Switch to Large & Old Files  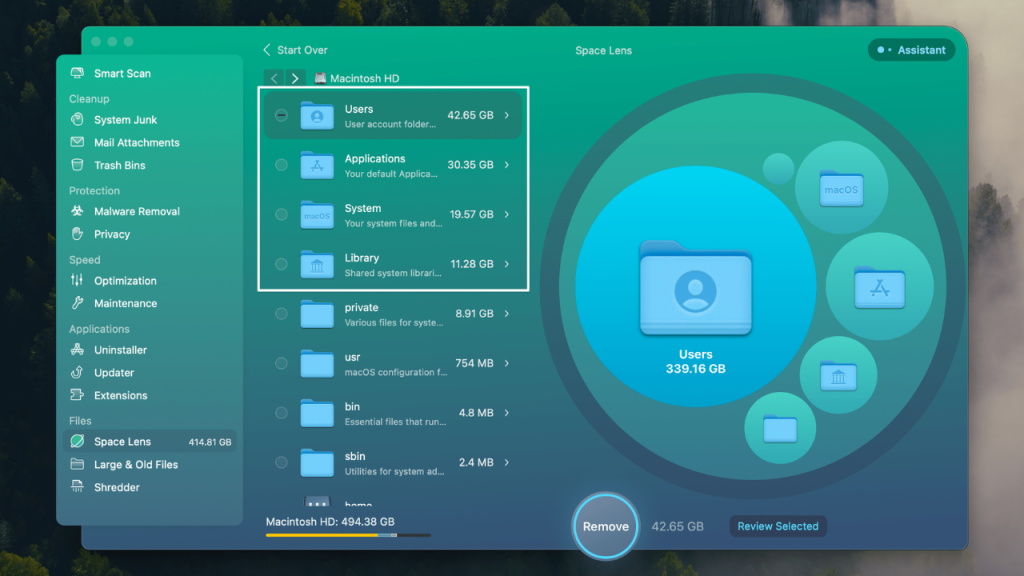point(135,465)
